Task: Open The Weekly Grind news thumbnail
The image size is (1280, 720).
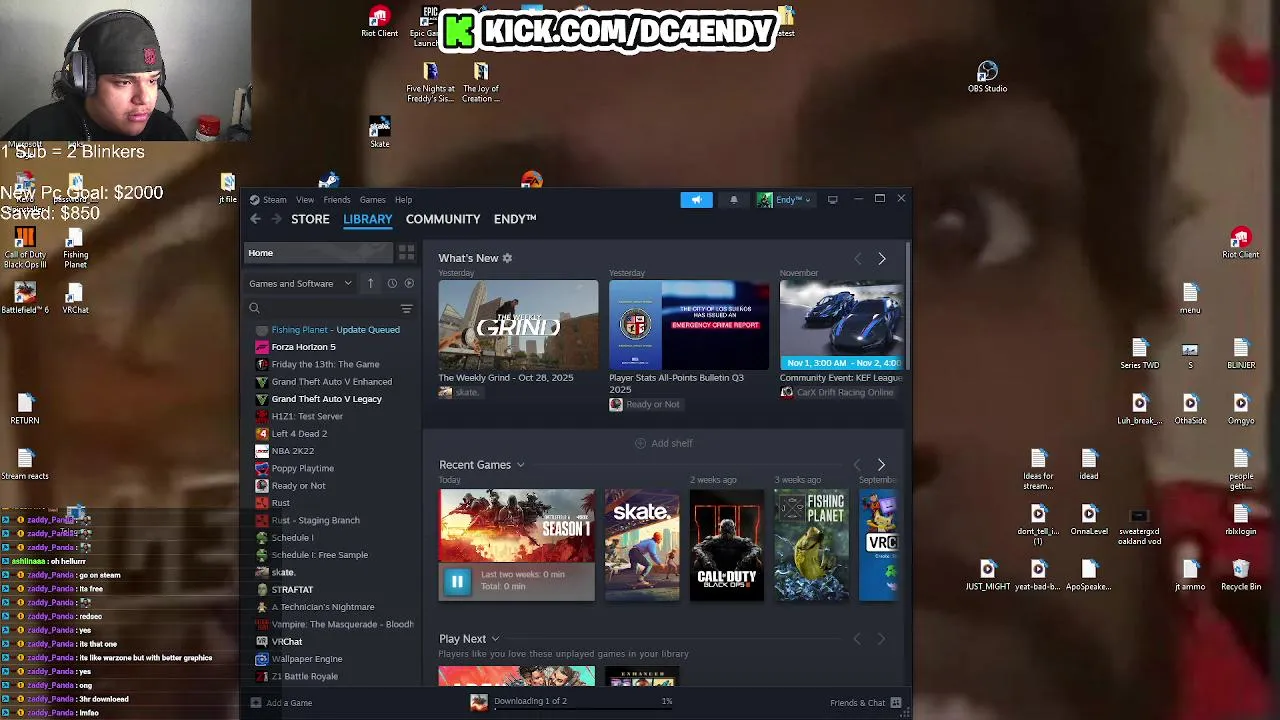Action: point(518,325)
